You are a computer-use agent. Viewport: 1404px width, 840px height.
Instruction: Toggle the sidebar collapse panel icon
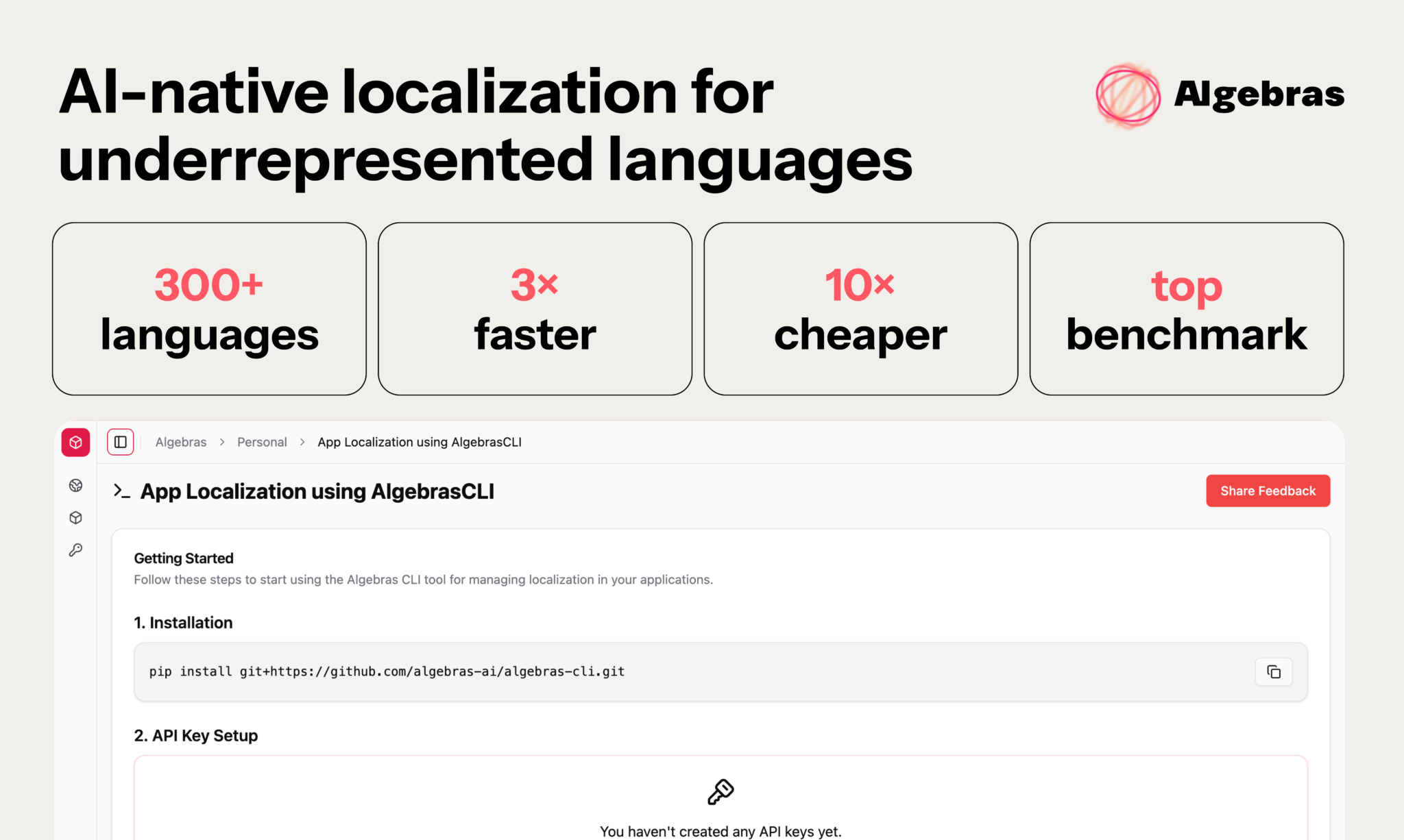pos(120,442)
